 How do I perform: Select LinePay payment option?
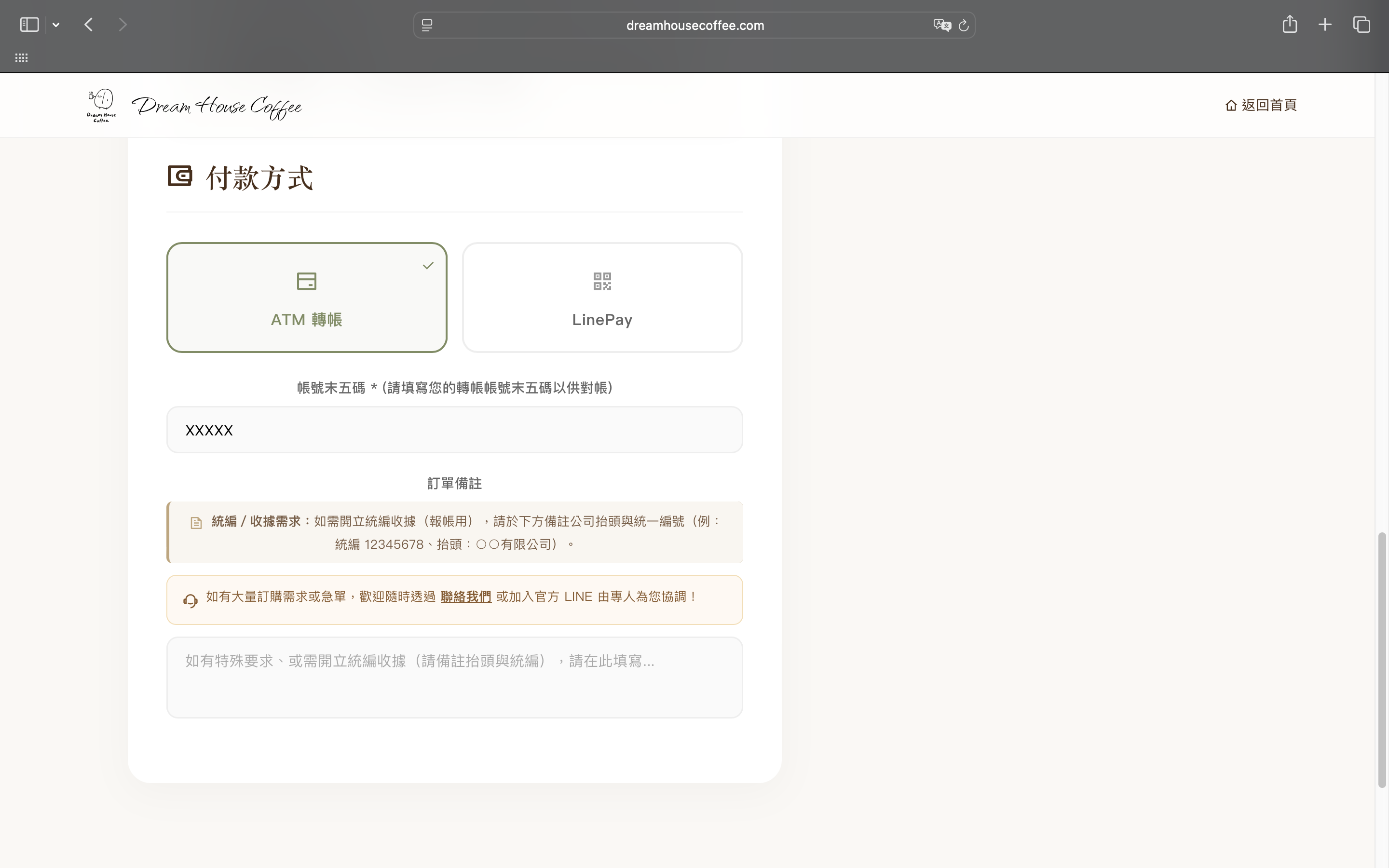pos(602,298)
